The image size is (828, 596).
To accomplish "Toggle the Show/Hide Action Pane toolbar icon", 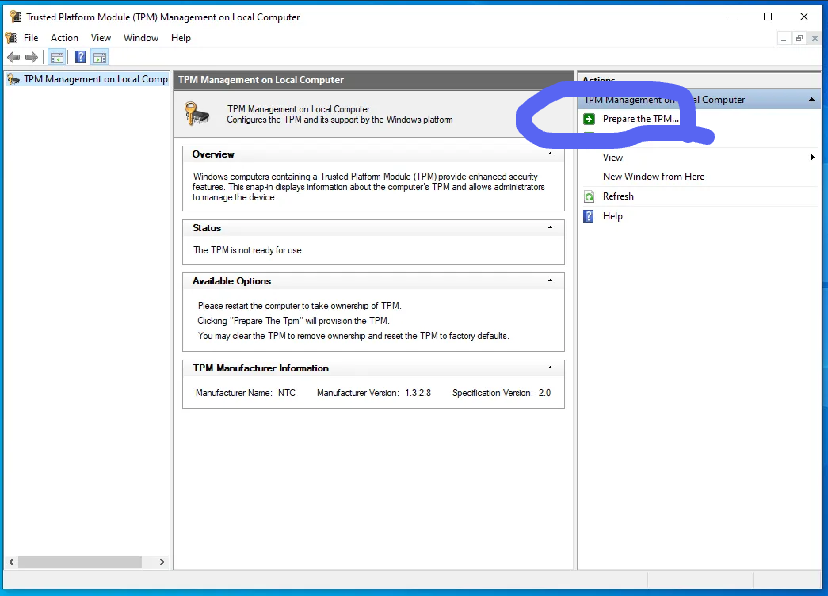I will (x=99, y=57).
